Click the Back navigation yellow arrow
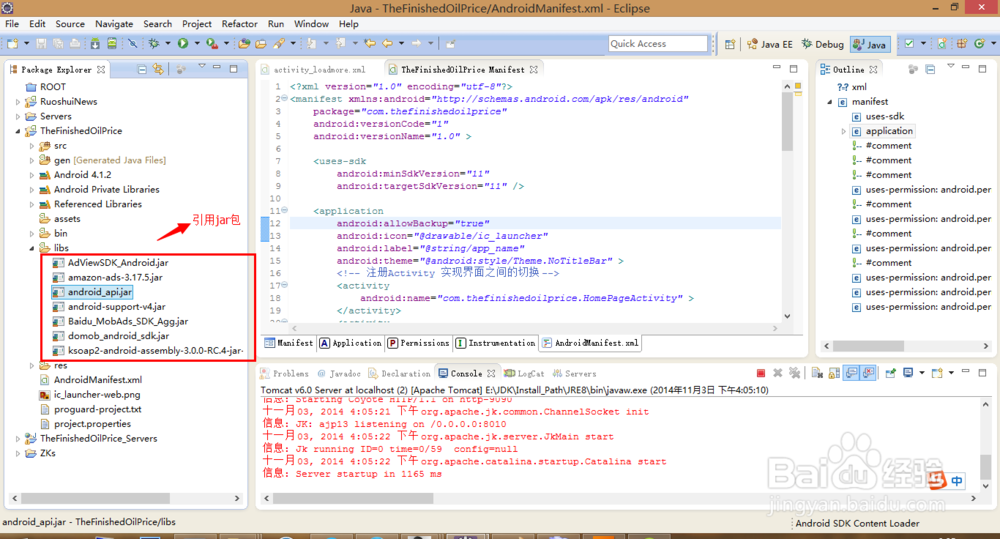 click(x=387, y=43)
